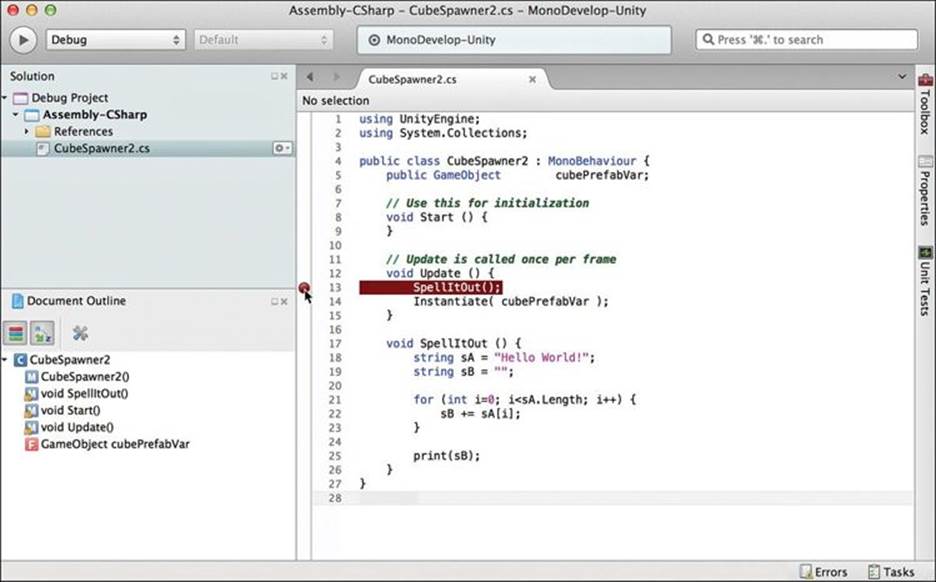Toggle alphabetical sort icon in Document Outline
The width and height of the screenshot is (936, 582).
click(42, 334)
